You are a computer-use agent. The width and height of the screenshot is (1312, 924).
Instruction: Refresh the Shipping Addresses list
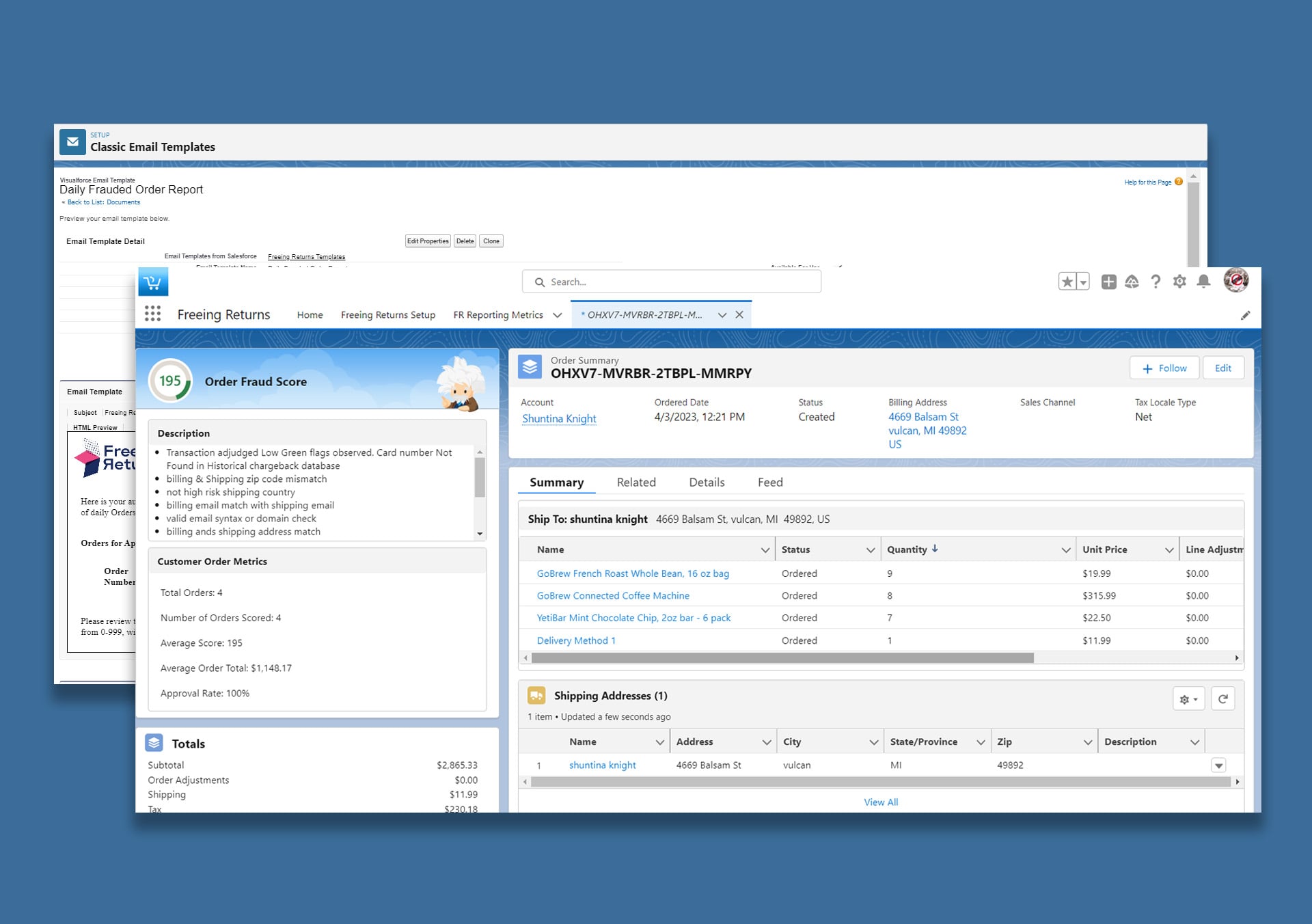point(1222,698)
